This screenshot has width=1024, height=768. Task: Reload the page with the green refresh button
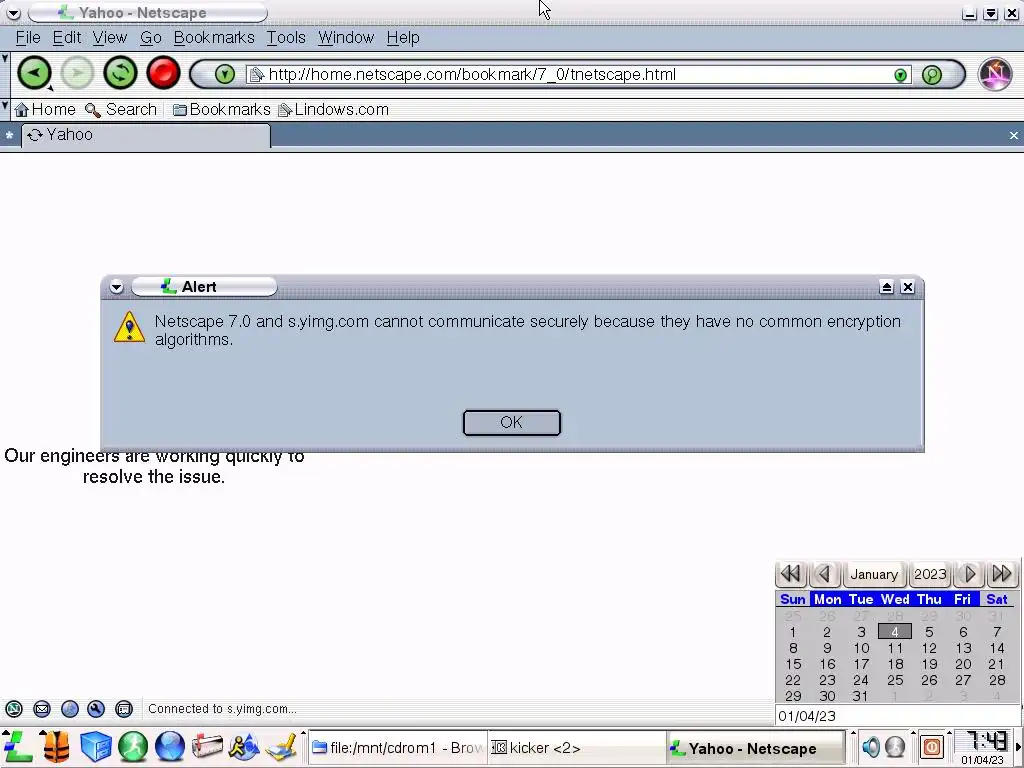point(120,73)
